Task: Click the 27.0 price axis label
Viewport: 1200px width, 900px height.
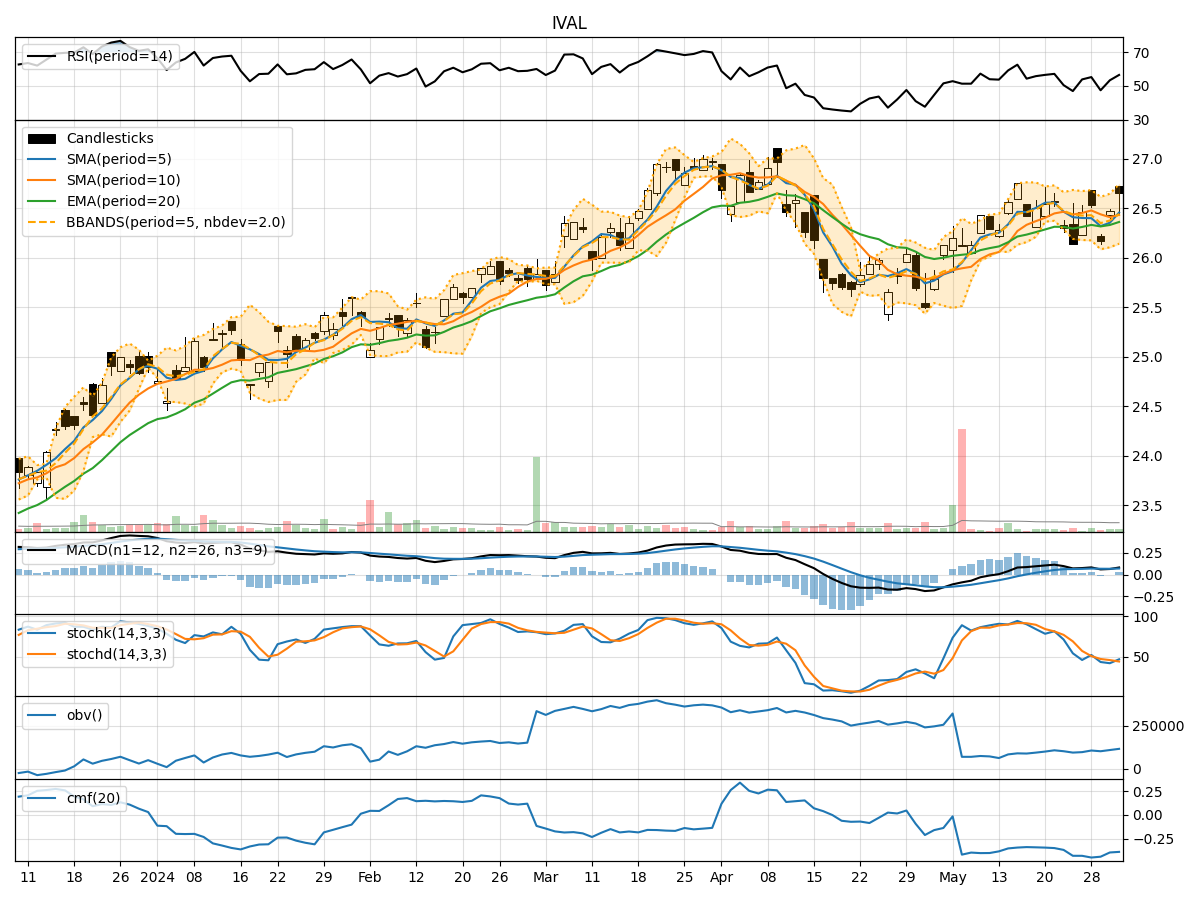Action: (1148, 160)
